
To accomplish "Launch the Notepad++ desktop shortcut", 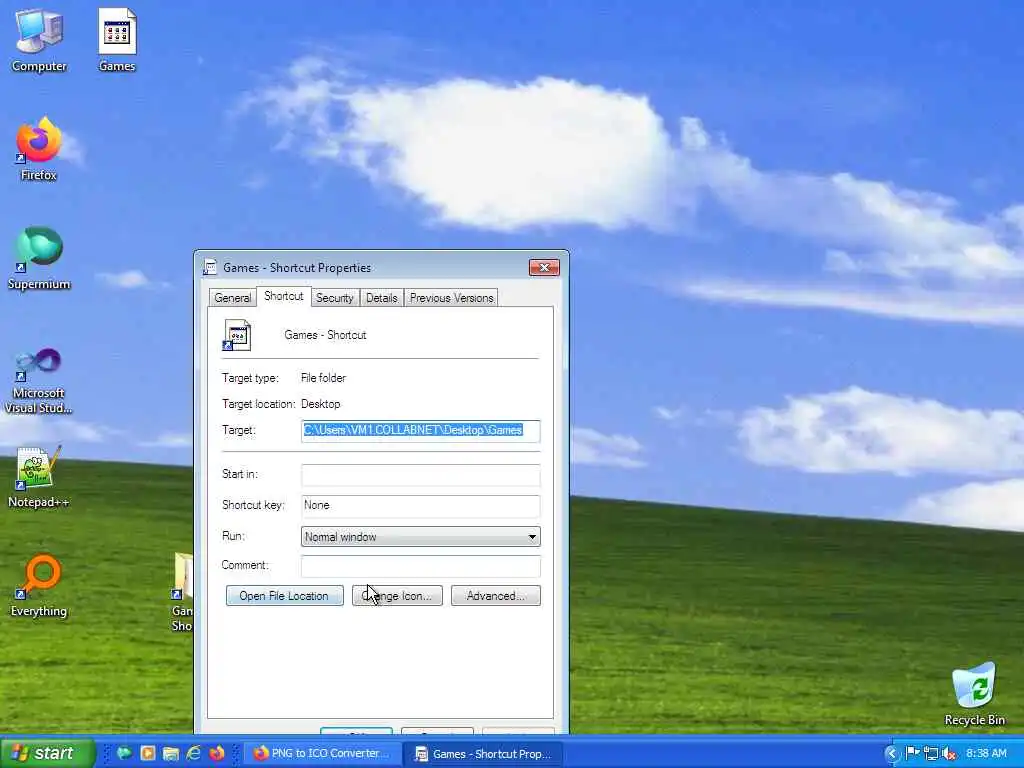I will click(x=39, y=477).
